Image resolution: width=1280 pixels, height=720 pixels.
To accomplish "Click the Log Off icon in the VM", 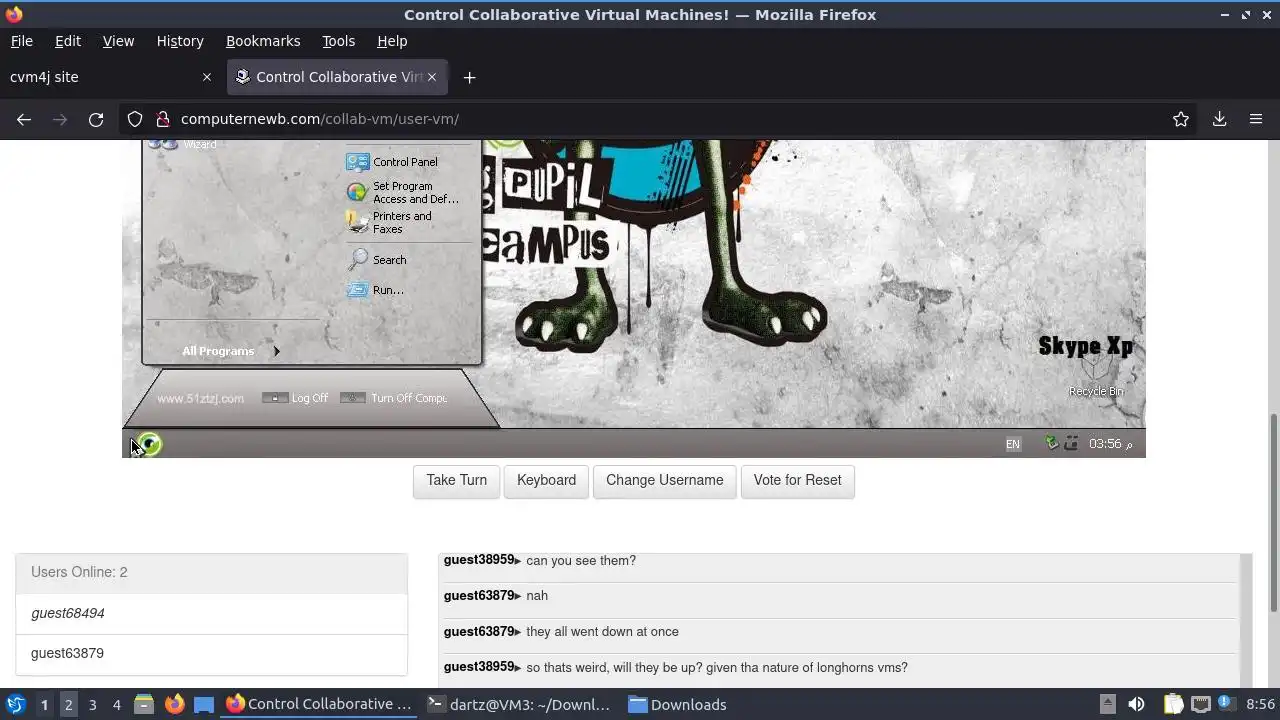I will tap(275, 398).
